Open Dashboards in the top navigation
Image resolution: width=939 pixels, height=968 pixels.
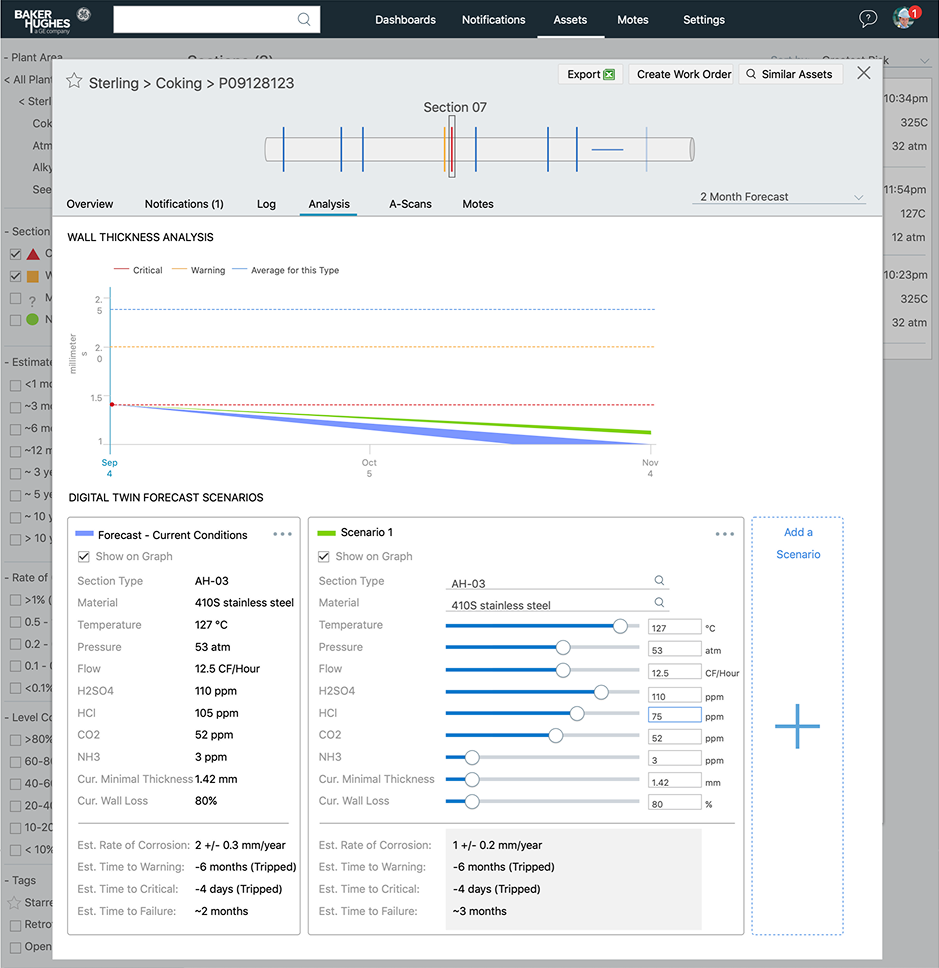click(405, 20)
